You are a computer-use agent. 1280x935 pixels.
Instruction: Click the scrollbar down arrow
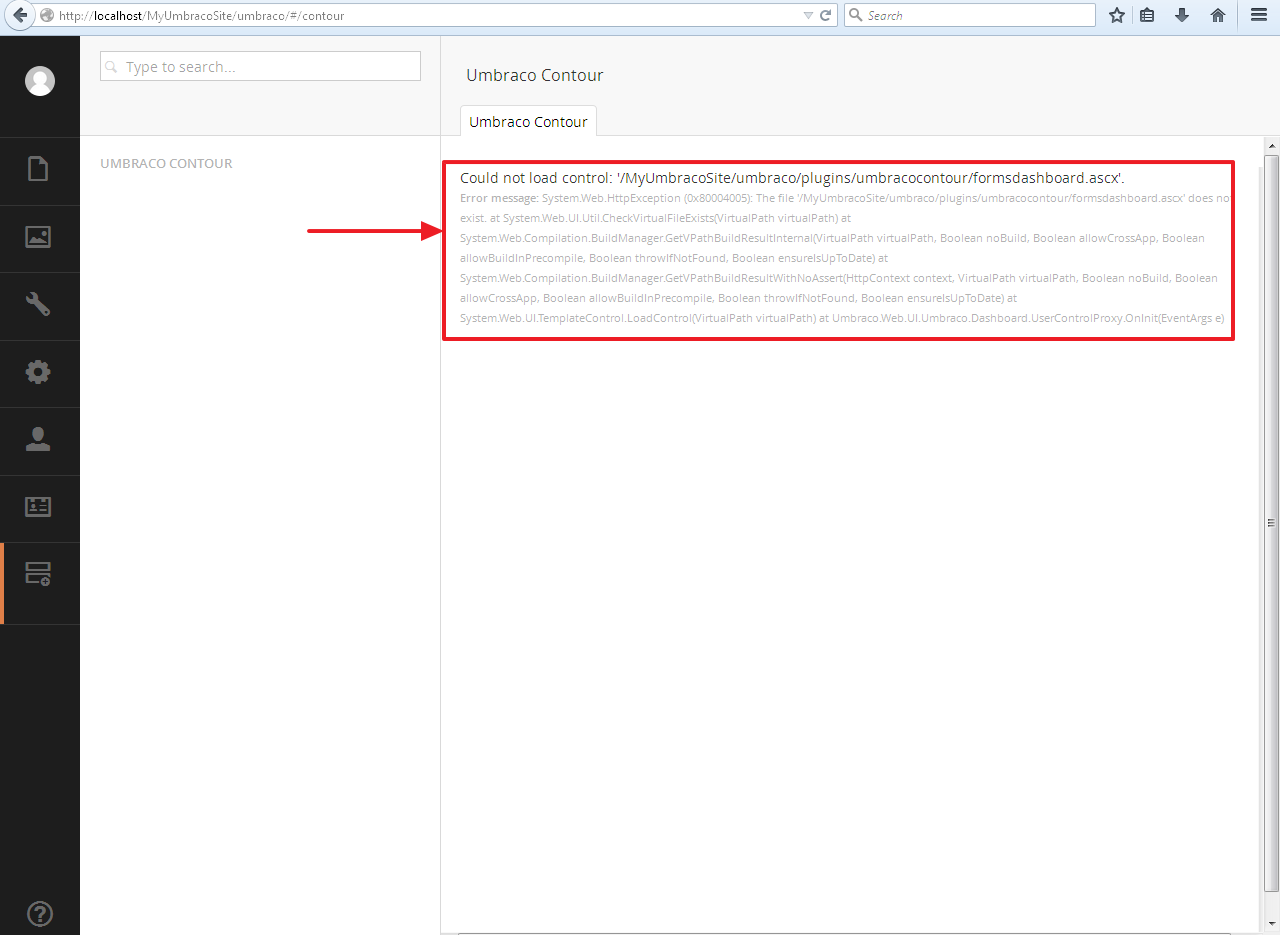pyautogui.click(x=1271, y=924)
